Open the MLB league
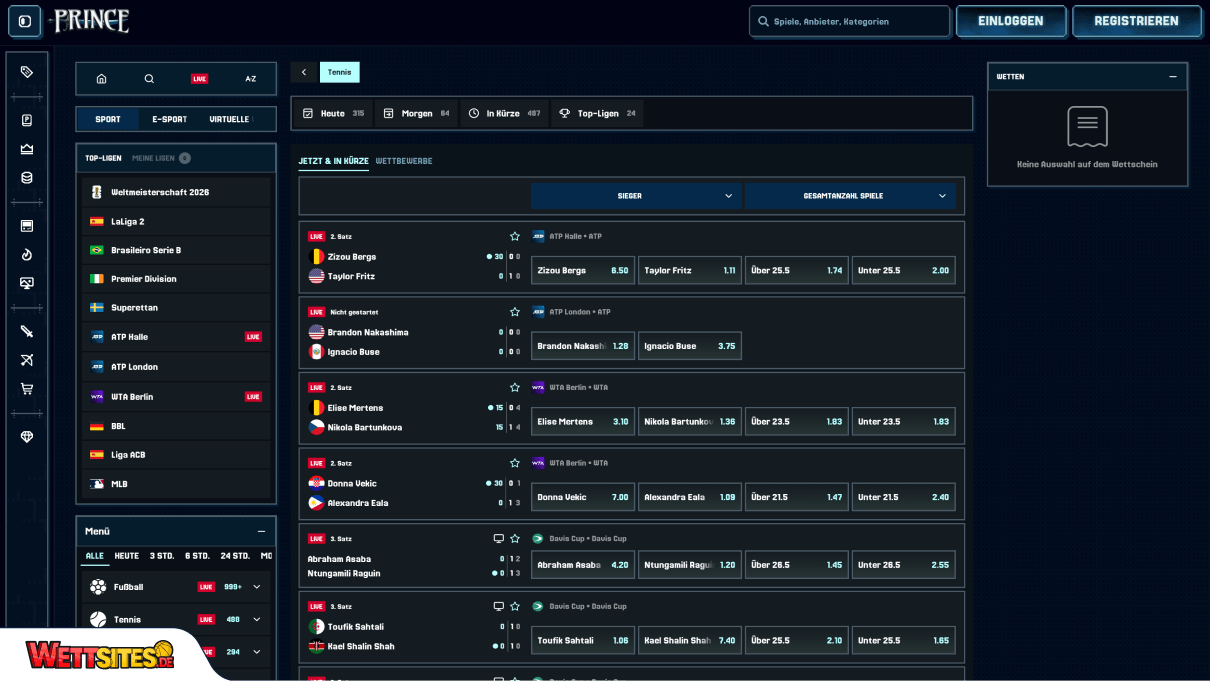This screenshot has width=1210, height=681. (176, 484)
